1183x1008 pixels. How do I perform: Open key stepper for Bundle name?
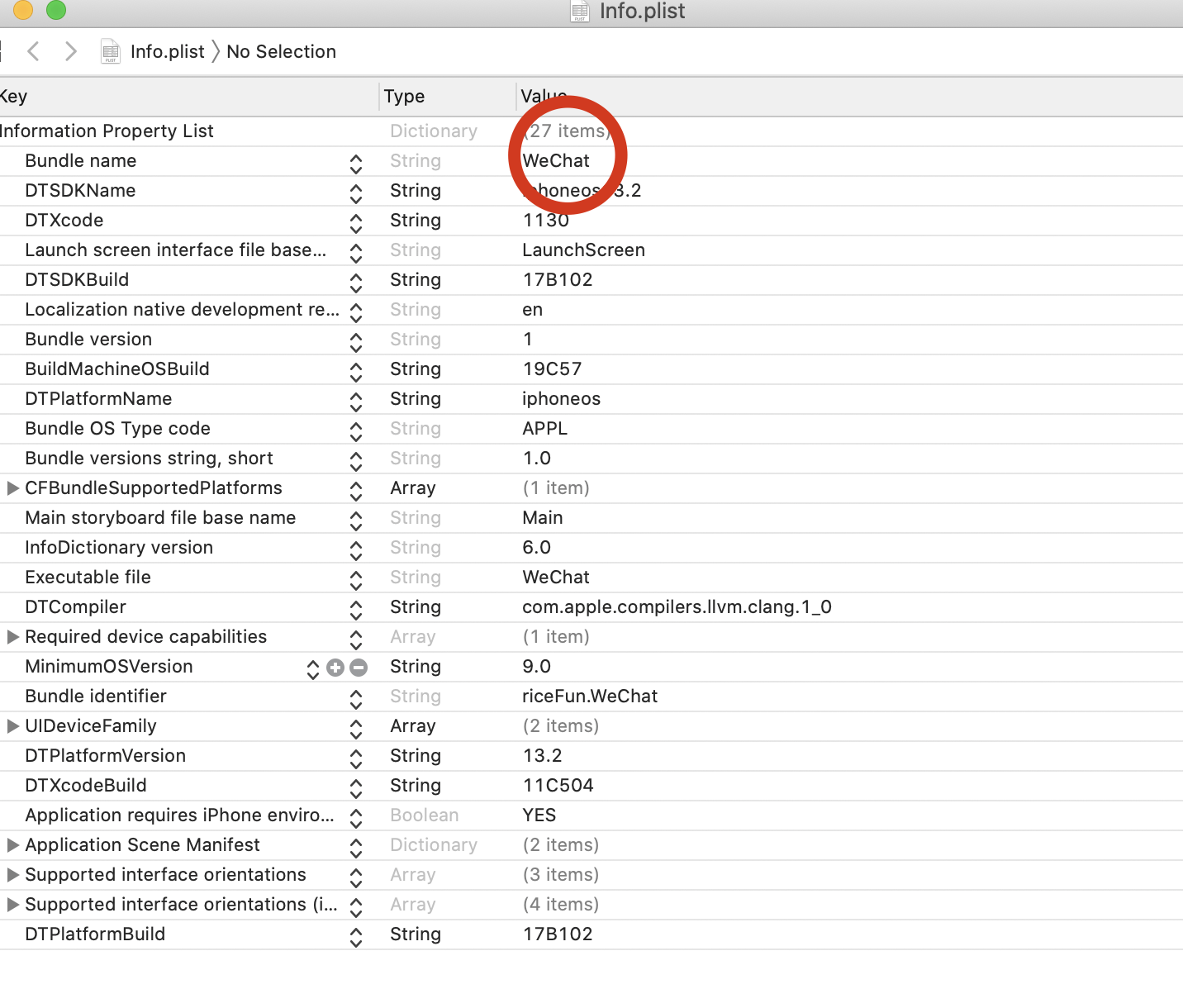356,164
